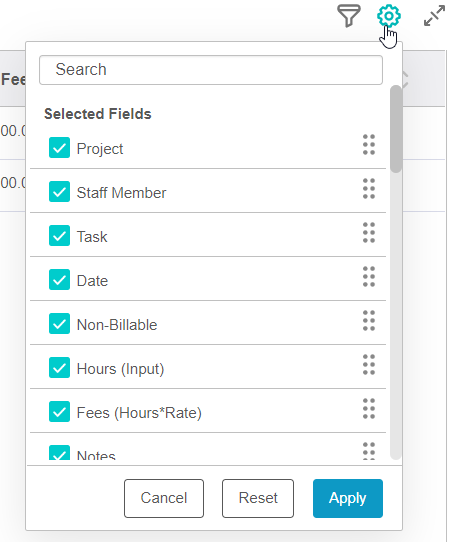
Task: Click the Staff Member label text
Action: 121,193
